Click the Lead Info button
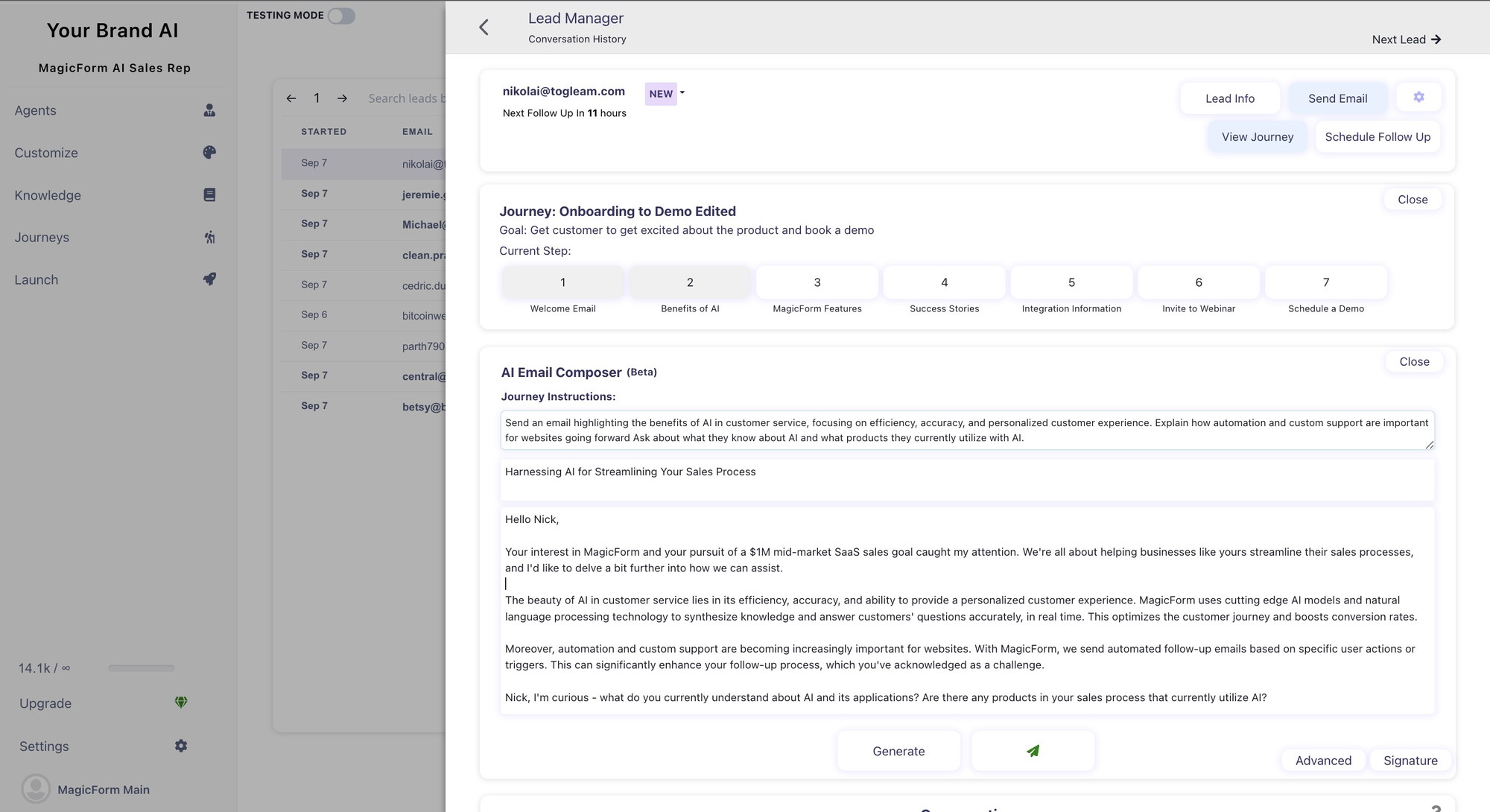Viewport: 1490px width, 812px height. coord(1230,98)
